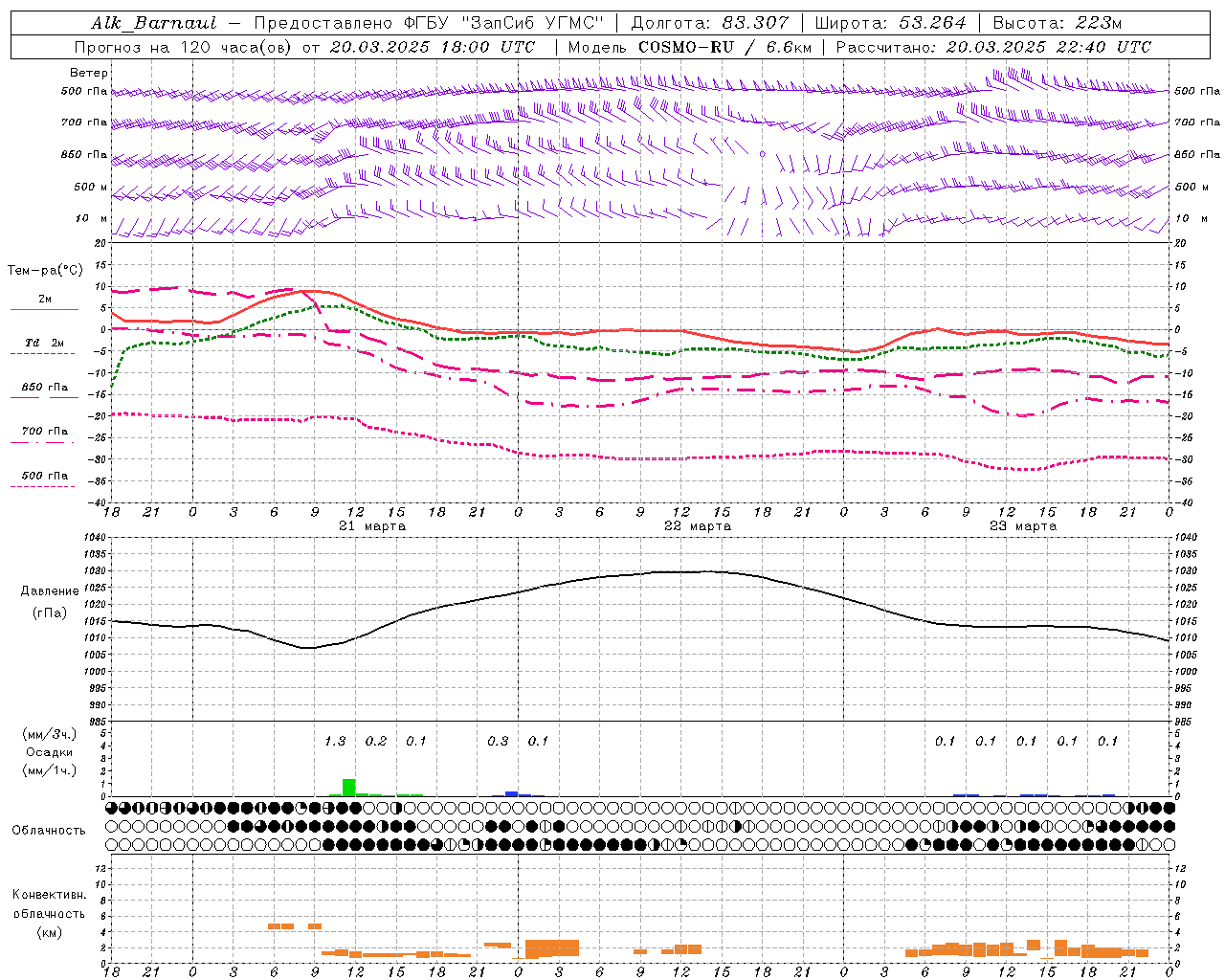Click the Облачность cloud cover label
The image size is (1225, 980).
coord(49,831)
